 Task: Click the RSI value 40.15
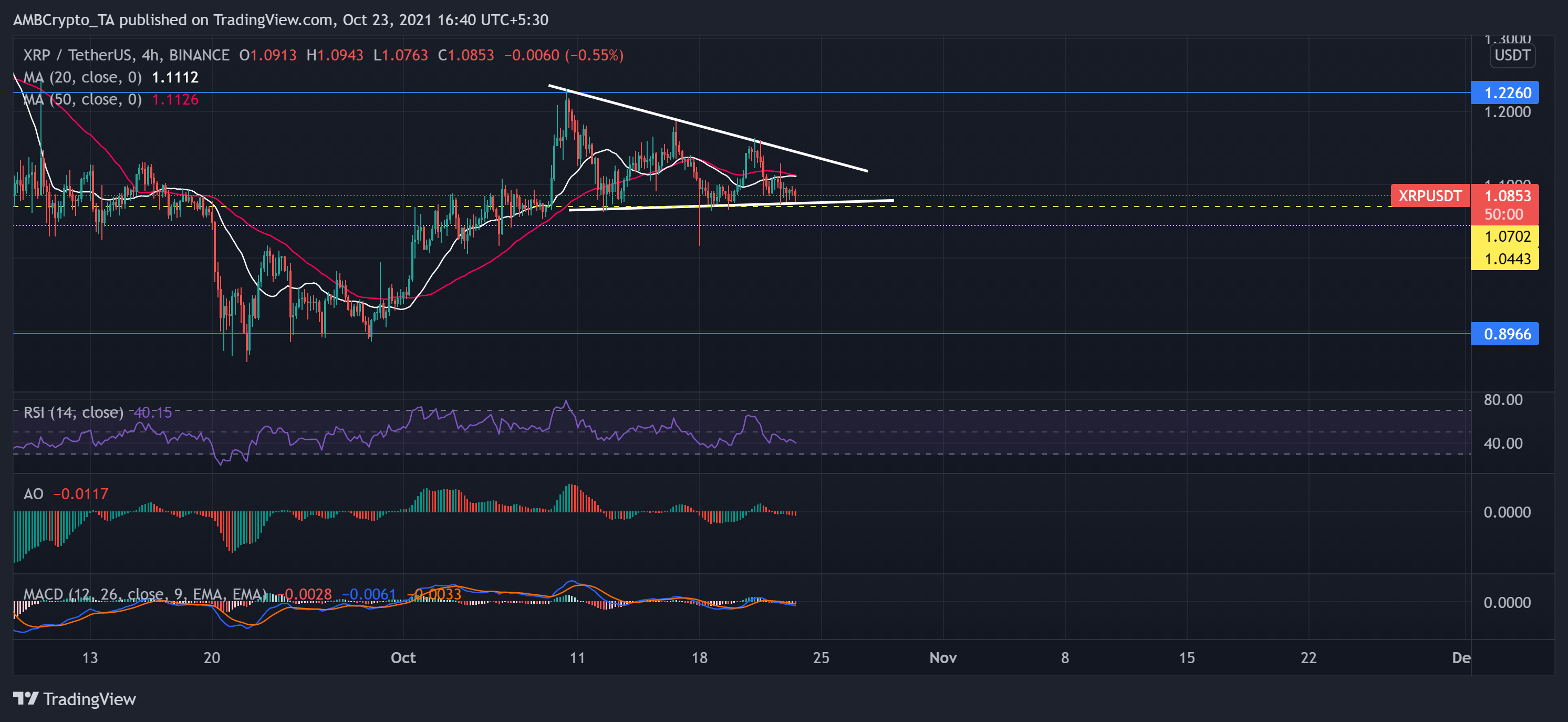coord(152,412)
